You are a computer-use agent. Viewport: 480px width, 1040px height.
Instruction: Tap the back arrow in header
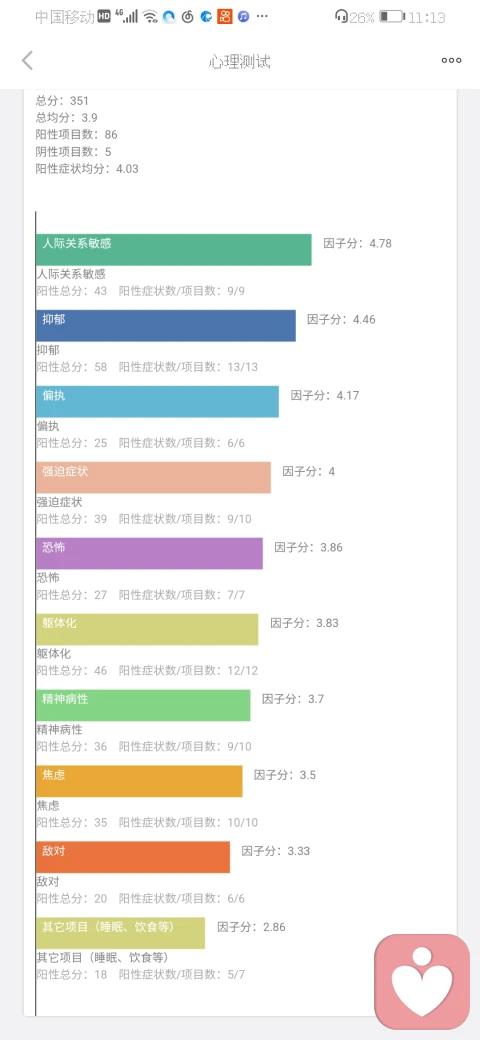[27, 61]
